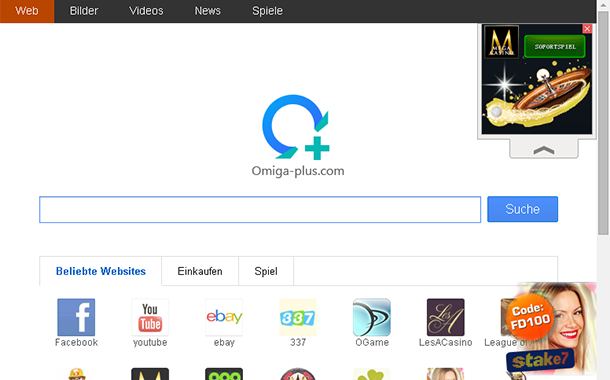Screen dimensions: 610x380
Task: Switch to the News search tab
Action: [208, 11]
